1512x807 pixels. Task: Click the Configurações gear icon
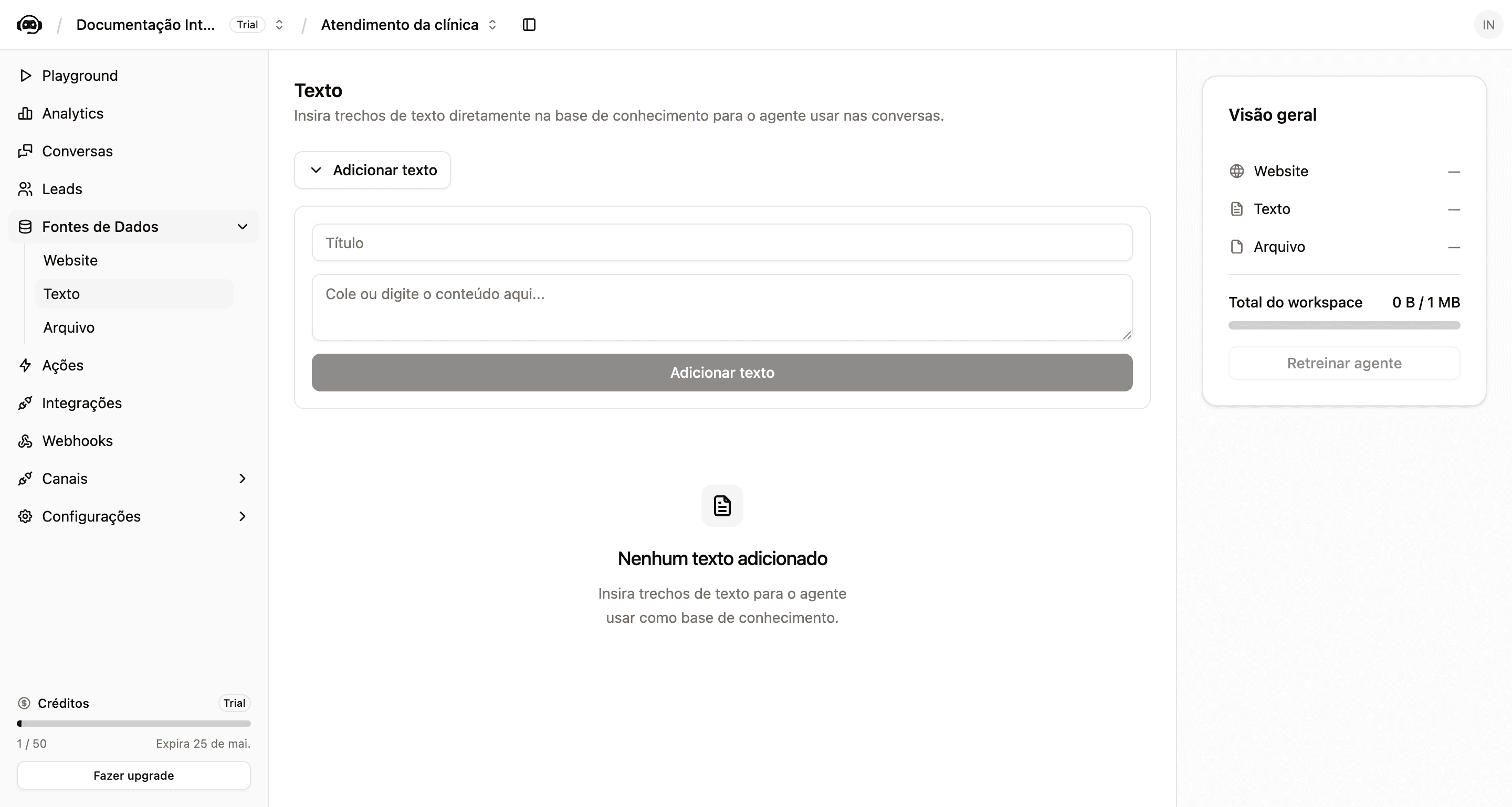click(25, 517)
